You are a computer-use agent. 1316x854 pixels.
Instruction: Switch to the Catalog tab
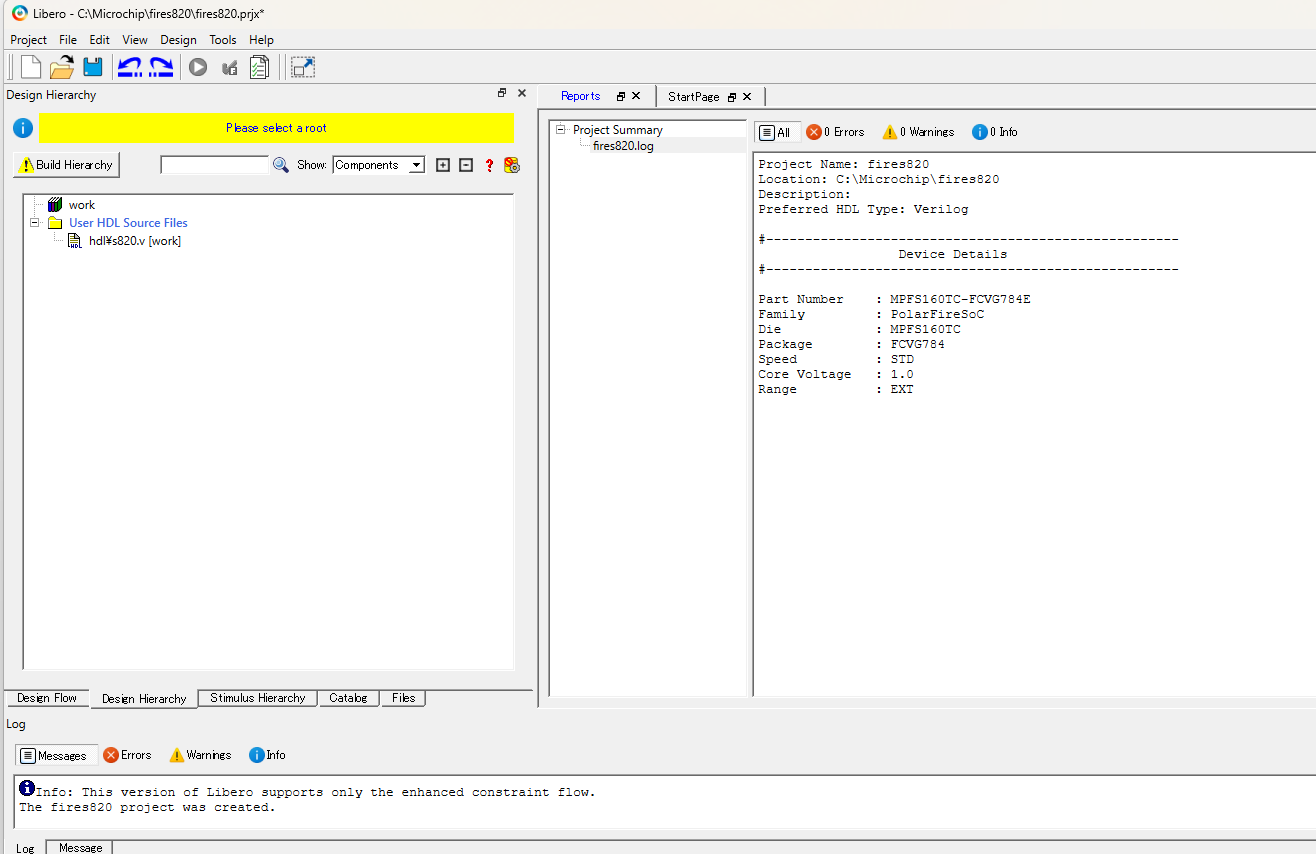pyautogui.click(x=348, y=698)
